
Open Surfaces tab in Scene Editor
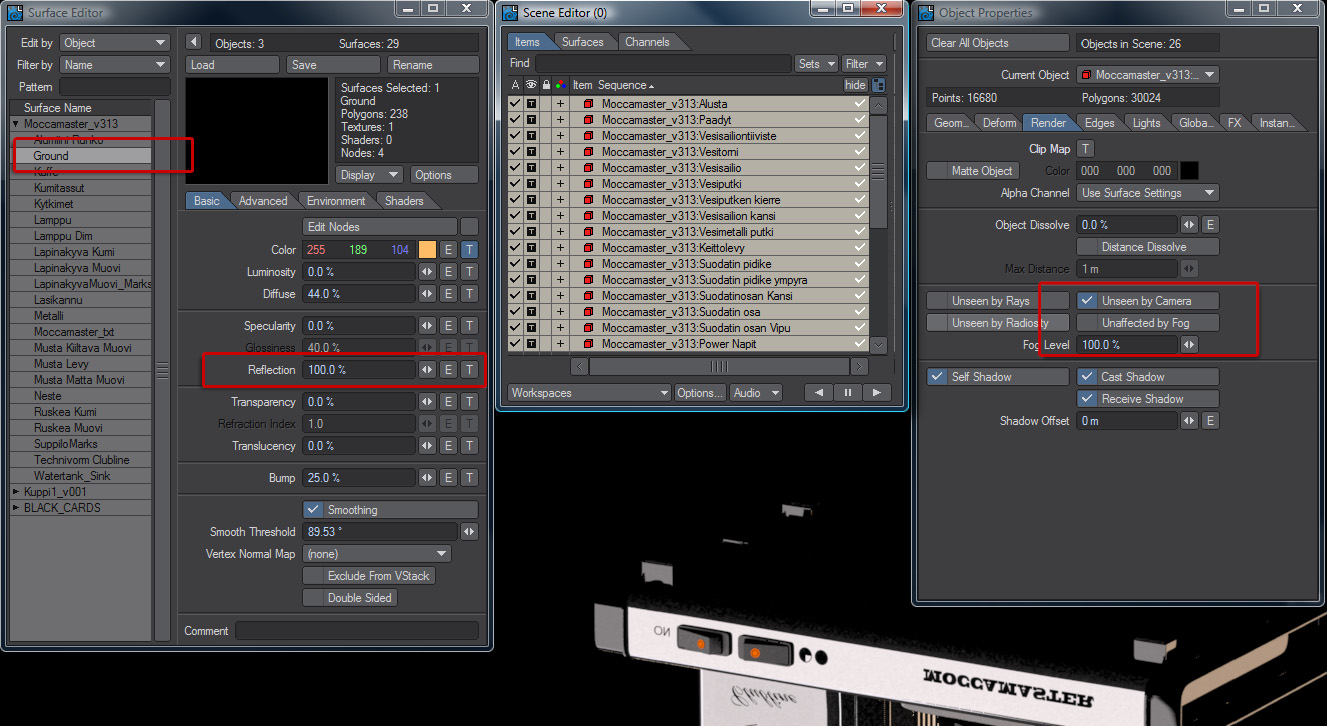click(x=582, y=42)
